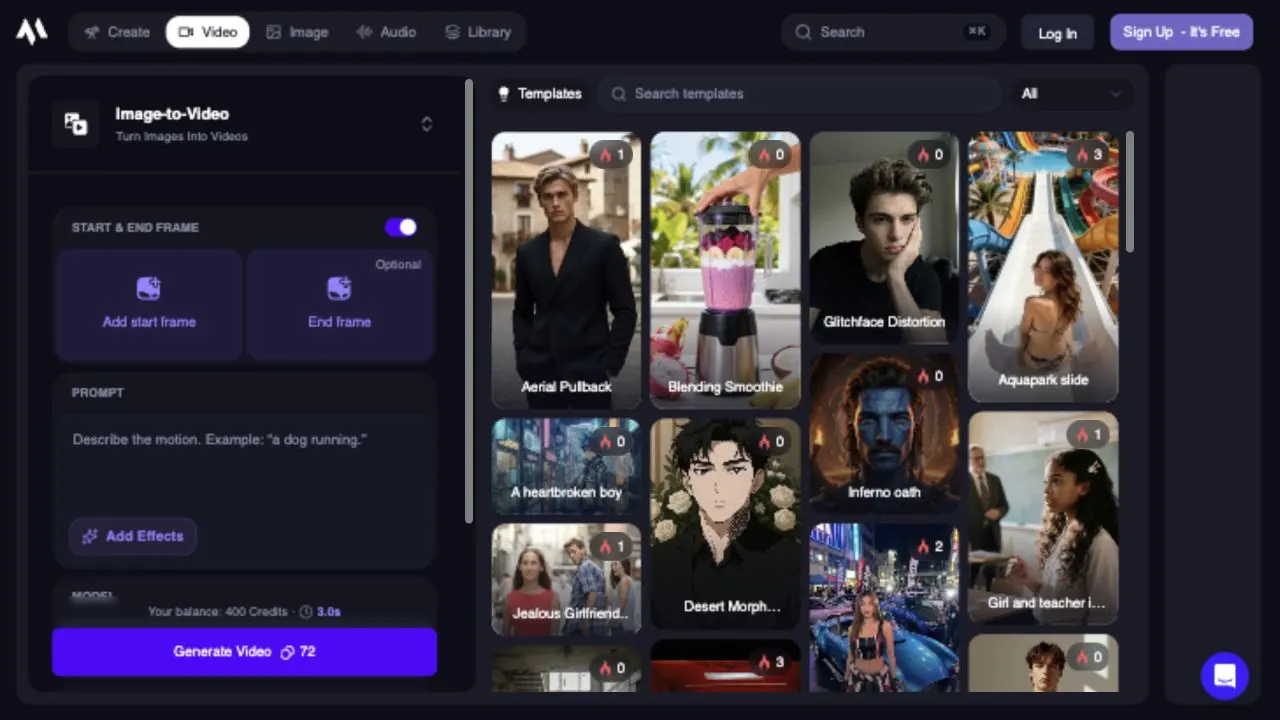Click the top Search bar
1280x720 pixels.
pos(893,32)
